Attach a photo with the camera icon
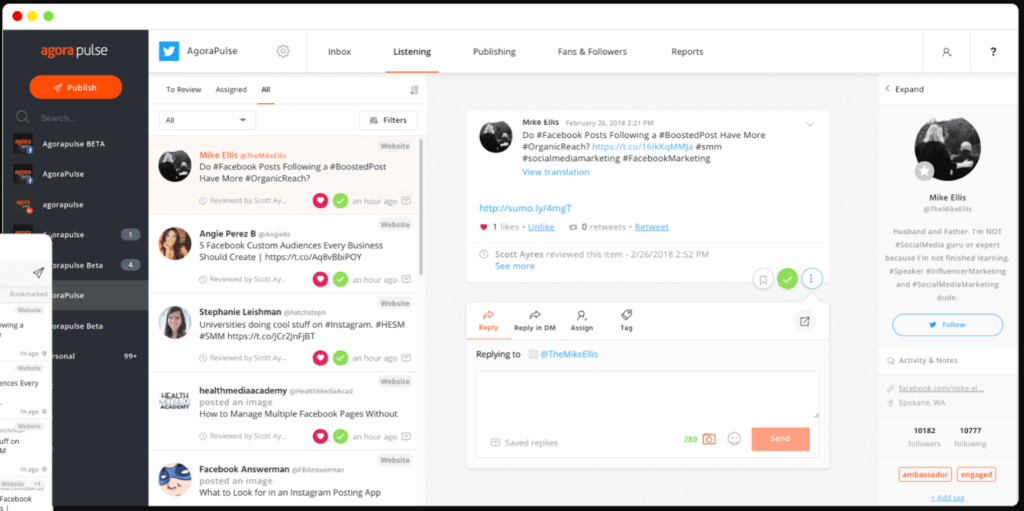Image resolution: width=1024 pixels, height=511 pixels. tap(709, 439)
